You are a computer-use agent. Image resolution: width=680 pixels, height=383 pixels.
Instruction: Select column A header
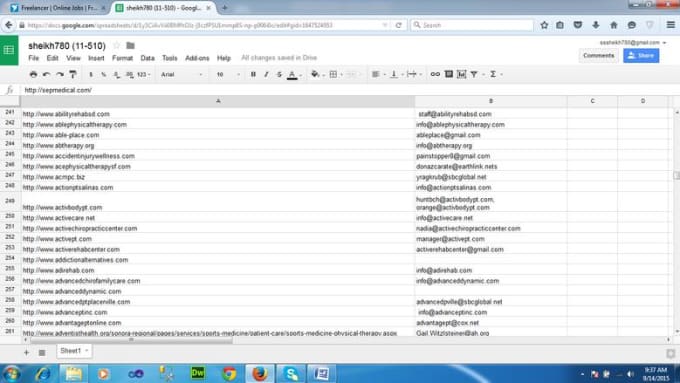[218, 101]
